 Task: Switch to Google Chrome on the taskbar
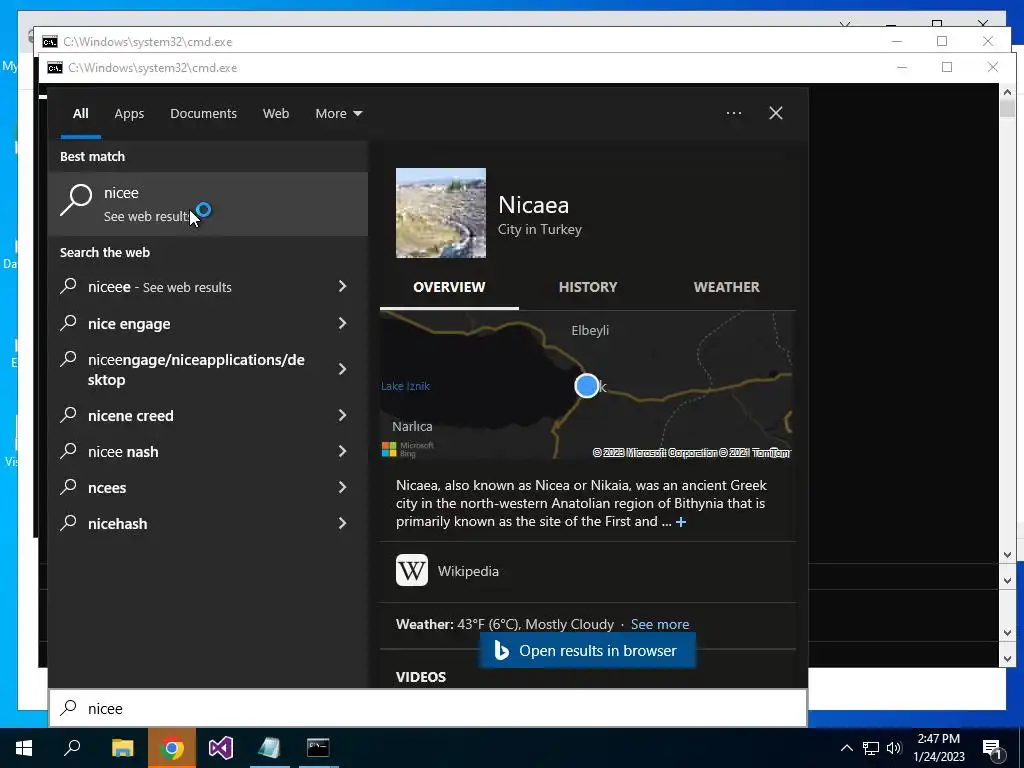pyautogui.click(x=172, y=748)
